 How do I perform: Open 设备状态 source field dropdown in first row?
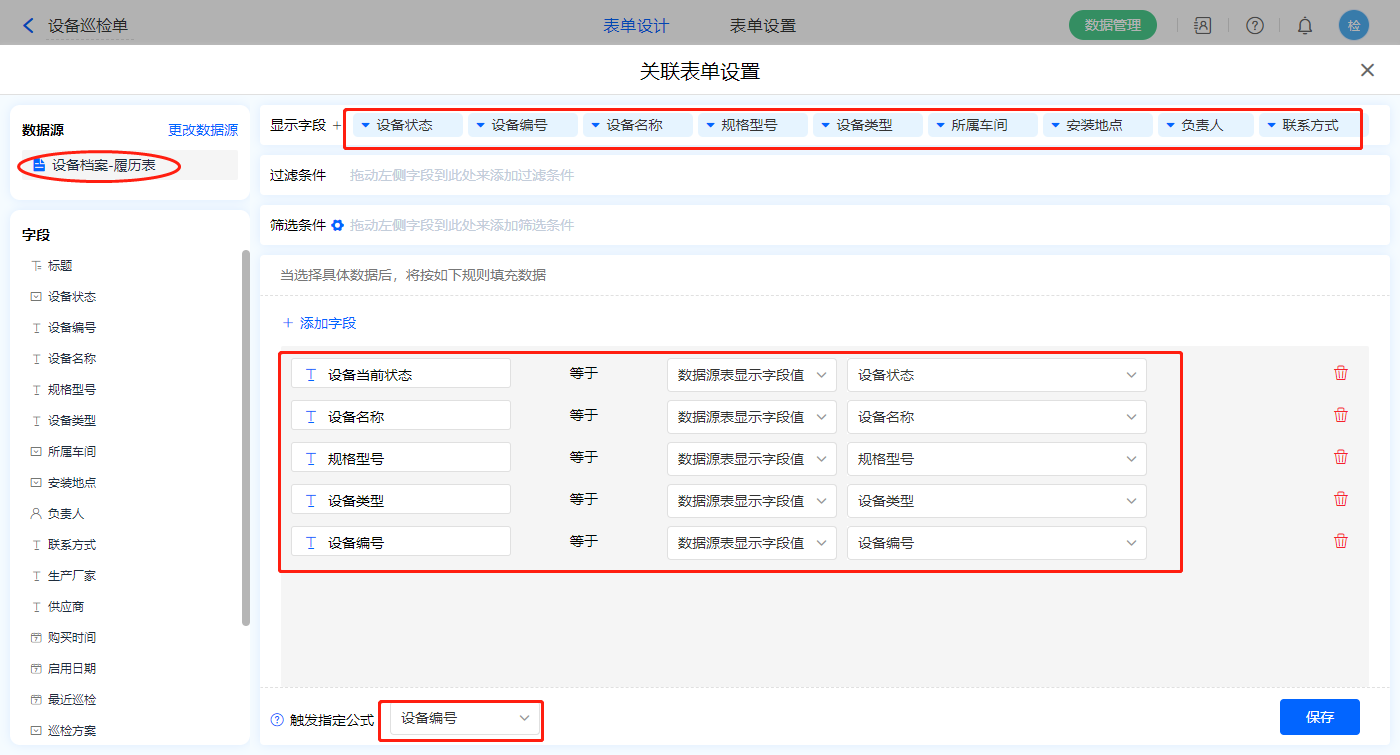tap(996, 375)
